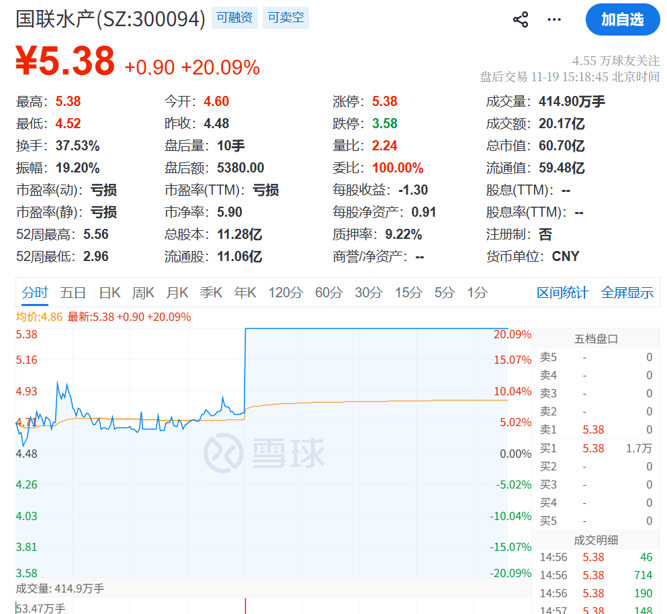Show the 年K chart view
667x614 pixels.
click(245, 292)
